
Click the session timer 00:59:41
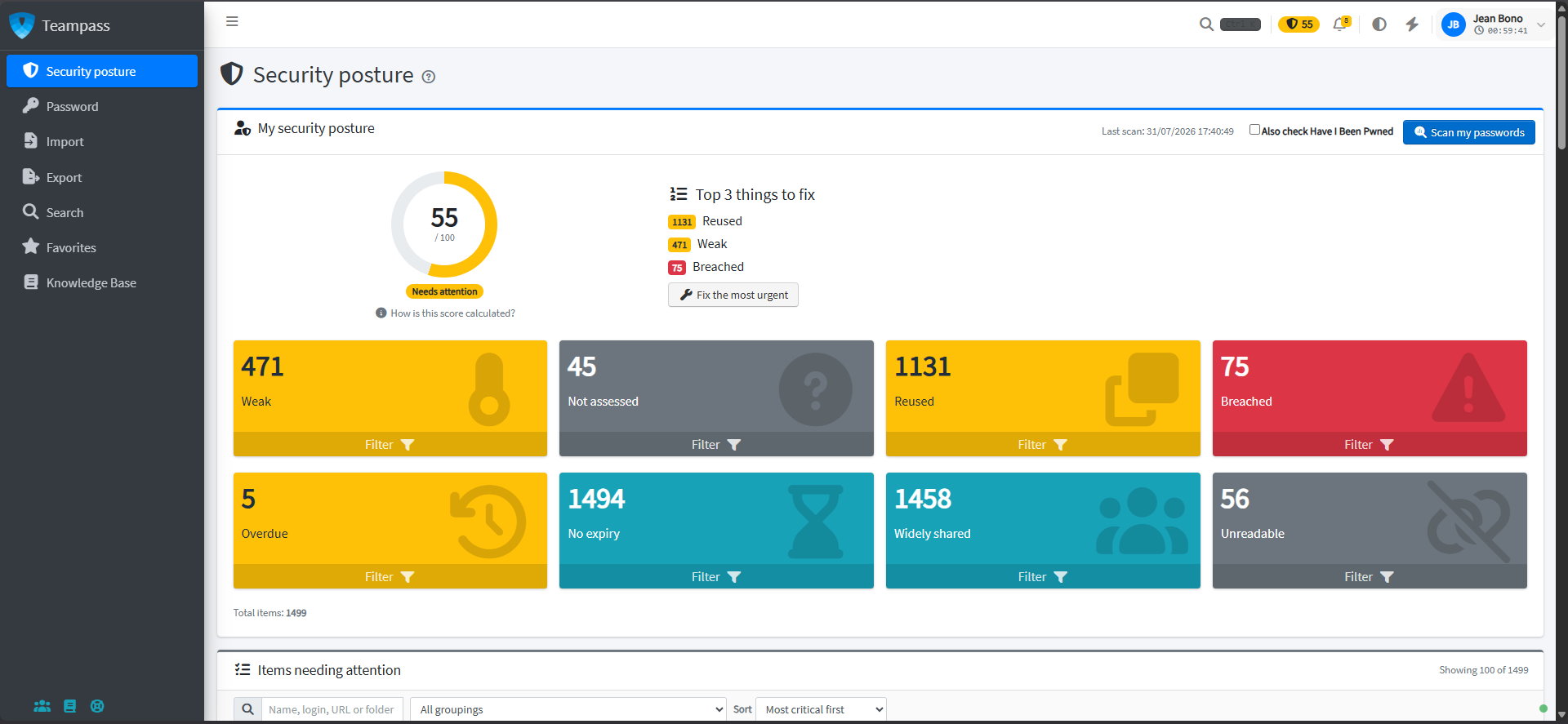[x=1501, y=31]
